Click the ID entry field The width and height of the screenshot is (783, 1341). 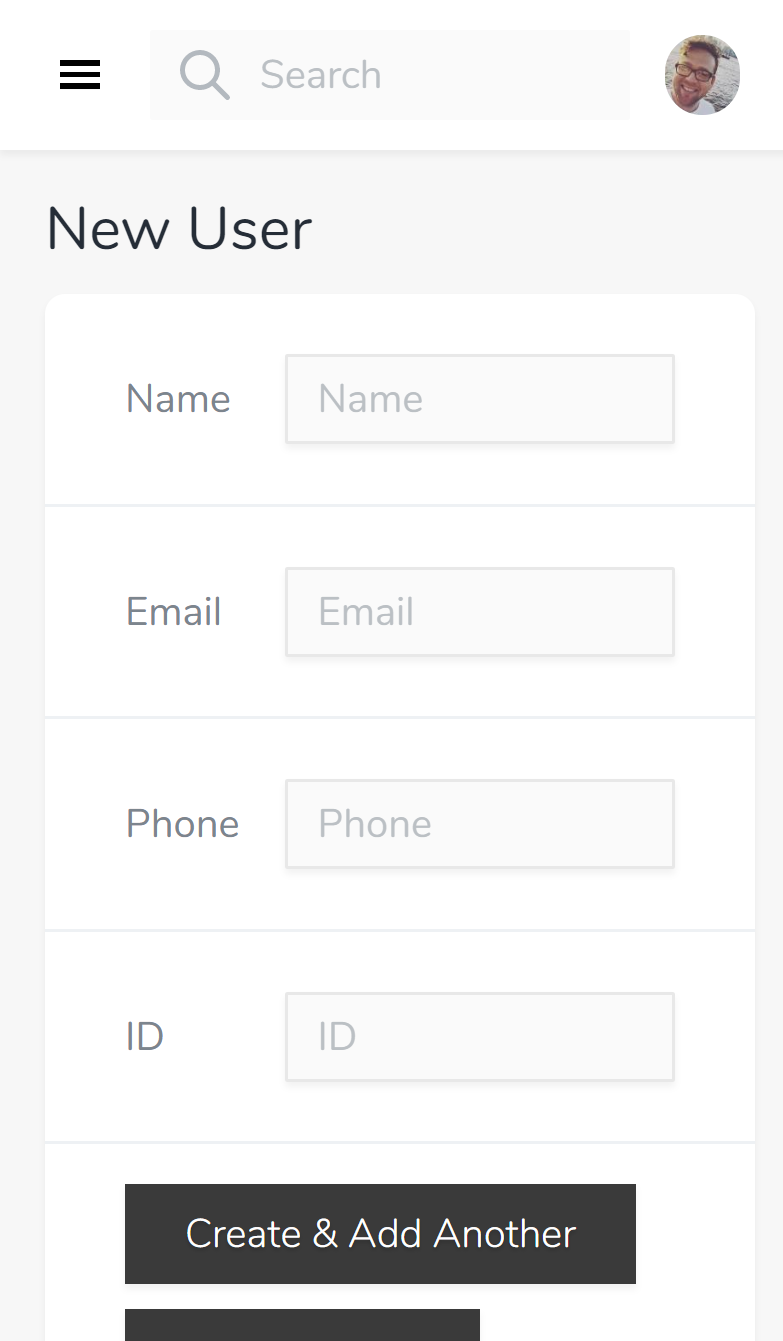pos(479,1036)
